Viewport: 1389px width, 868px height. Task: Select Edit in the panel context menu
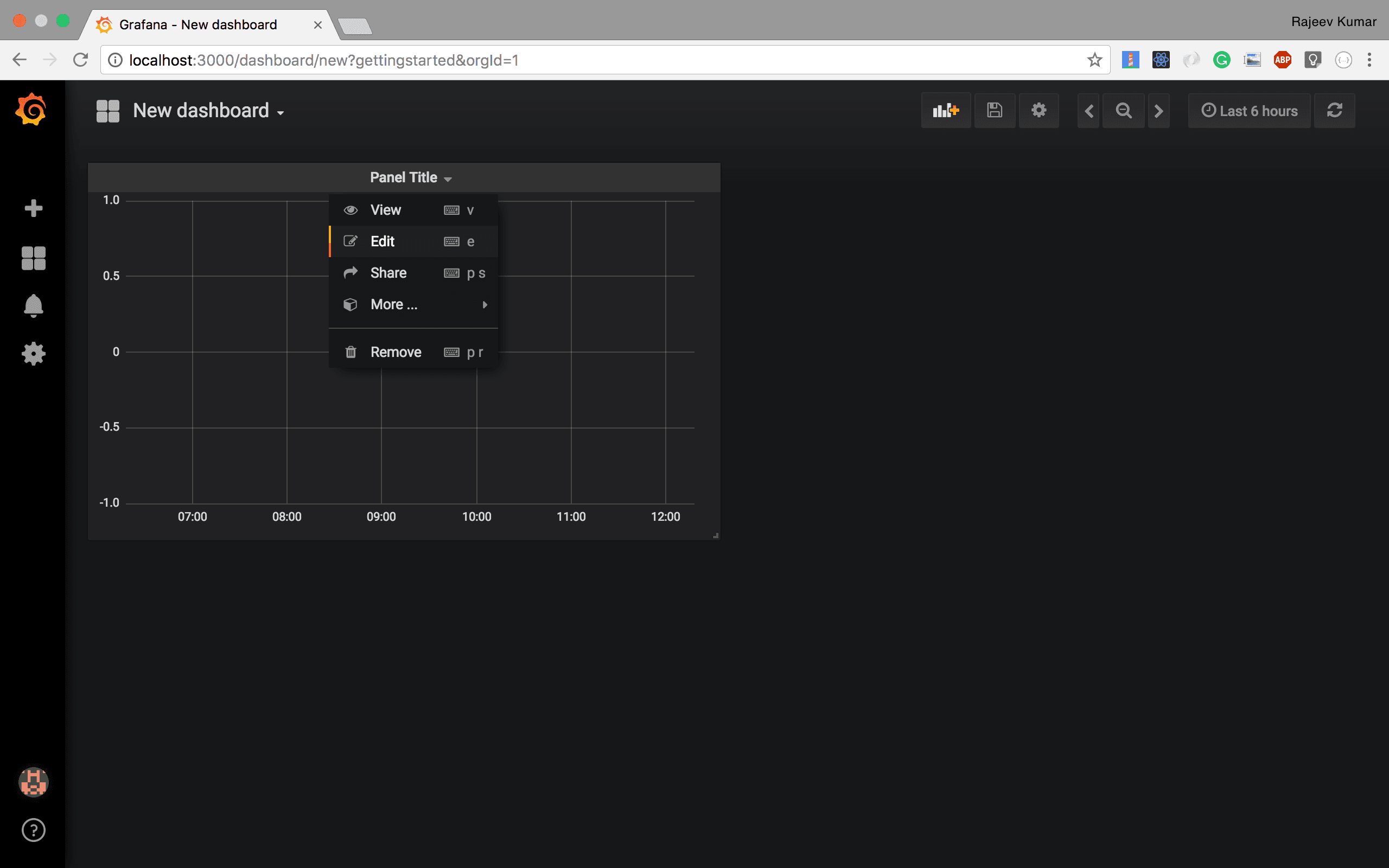click(x=383, y=241)
